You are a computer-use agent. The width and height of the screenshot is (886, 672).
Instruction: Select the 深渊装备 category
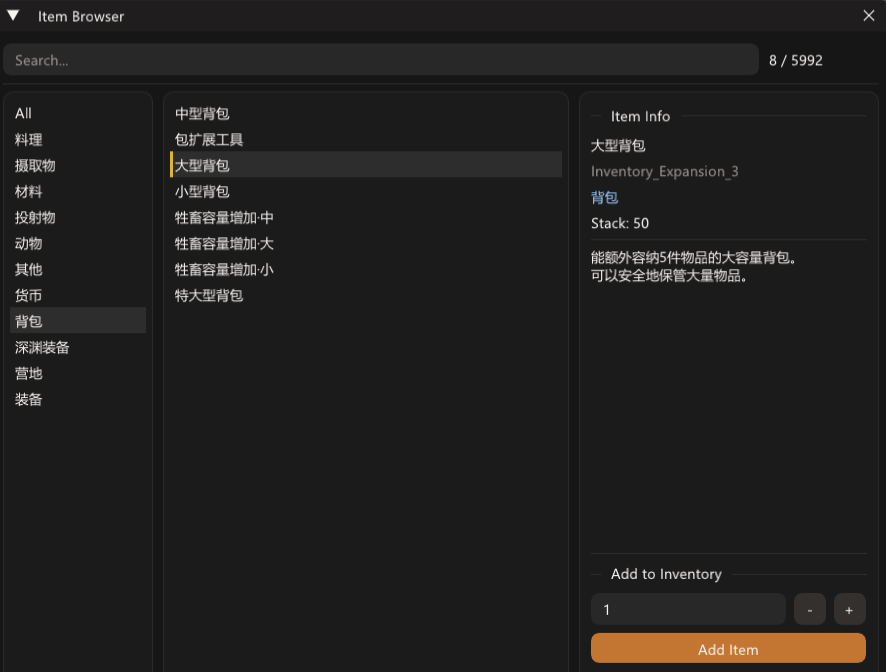click(x=42, y=348)
